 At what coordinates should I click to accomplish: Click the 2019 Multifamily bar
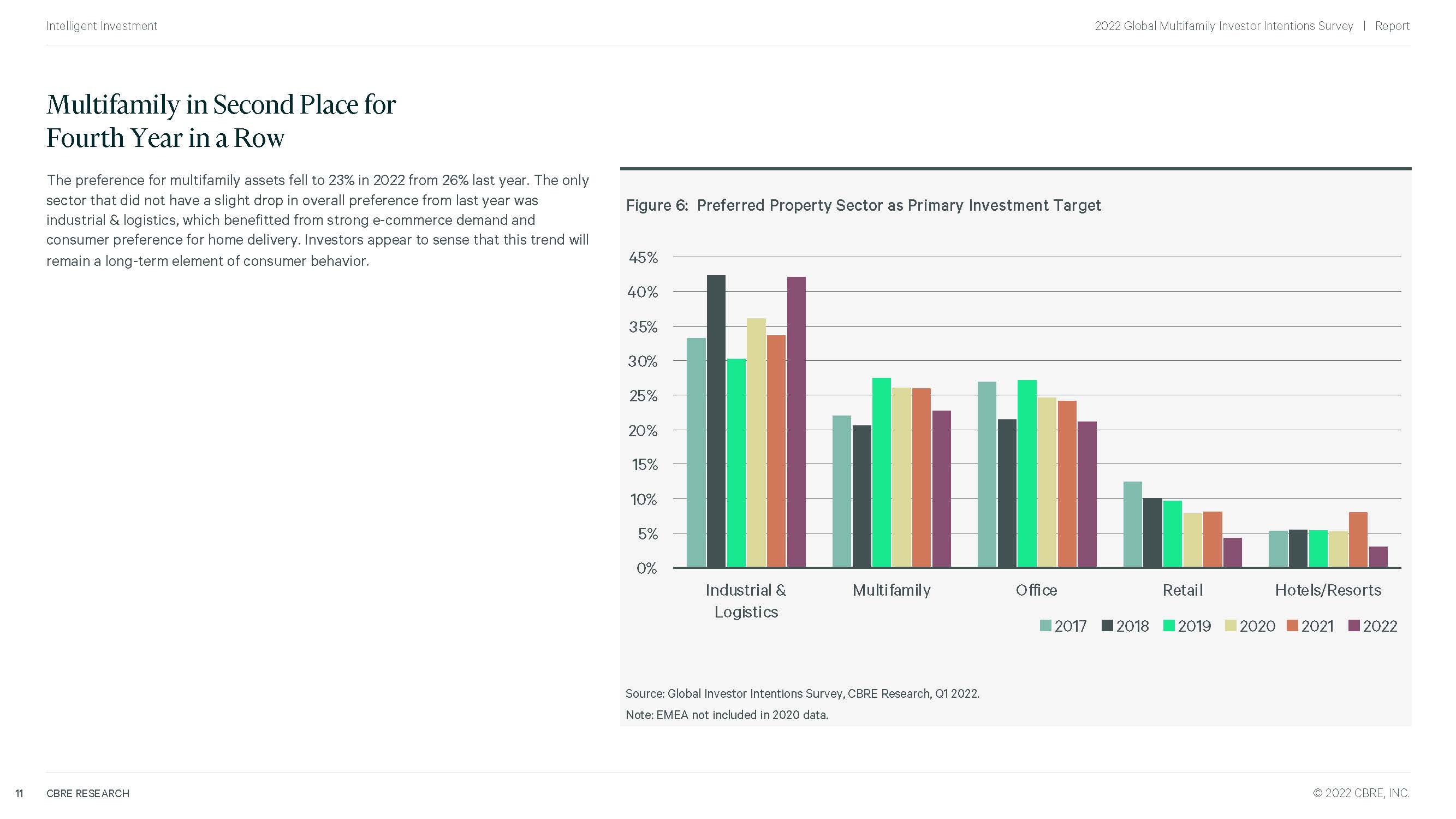click(x=882, y=472)
